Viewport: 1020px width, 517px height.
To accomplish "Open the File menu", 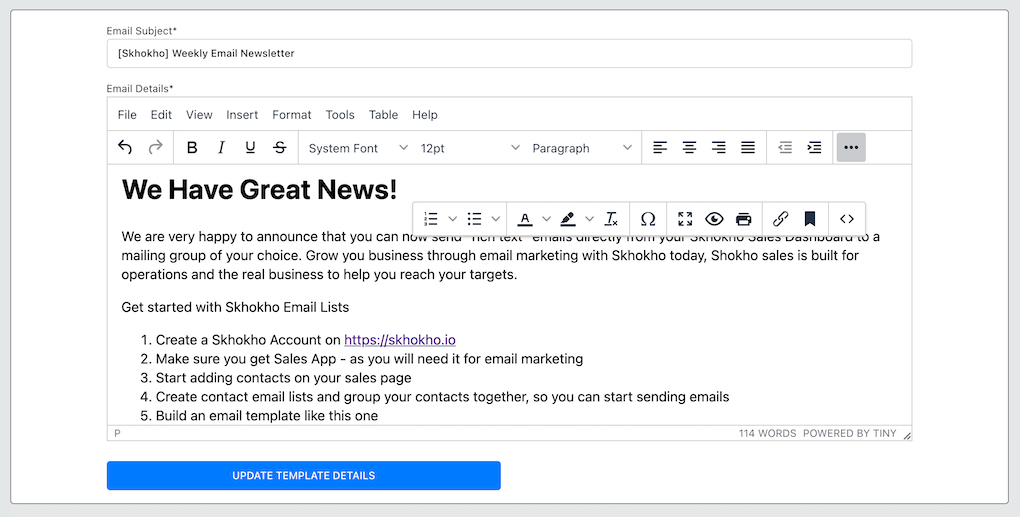I will point(127,114).
